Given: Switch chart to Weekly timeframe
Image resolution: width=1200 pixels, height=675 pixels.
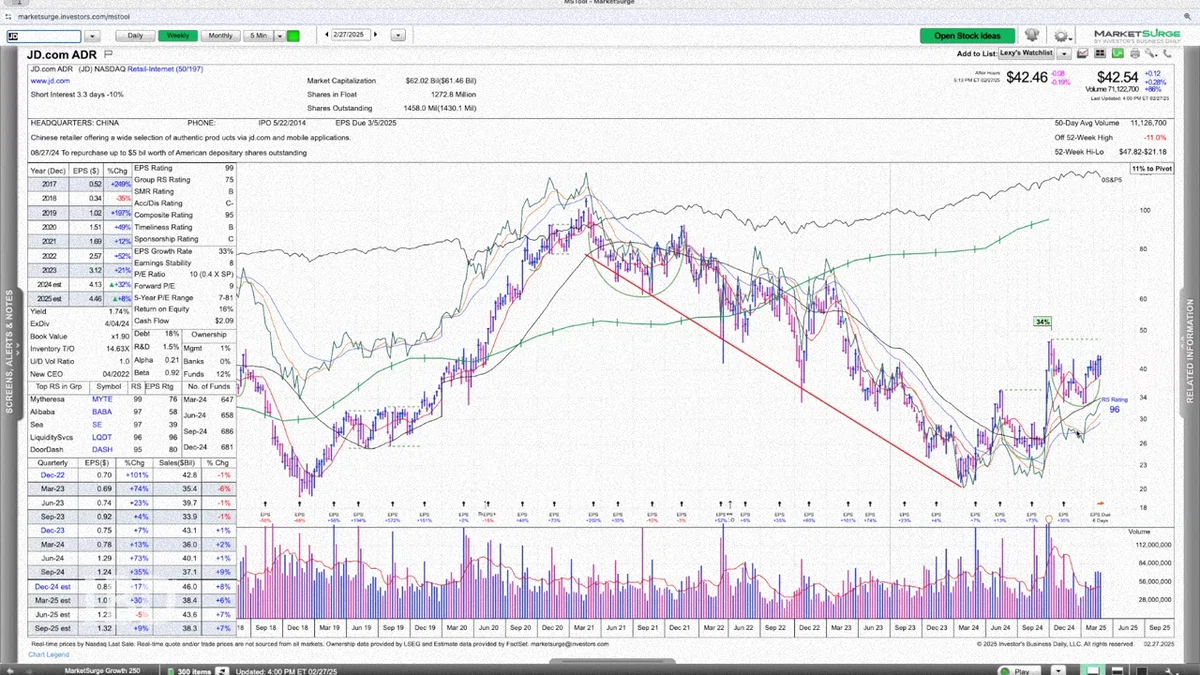Looking at the screenshot, I should (178, 35).
